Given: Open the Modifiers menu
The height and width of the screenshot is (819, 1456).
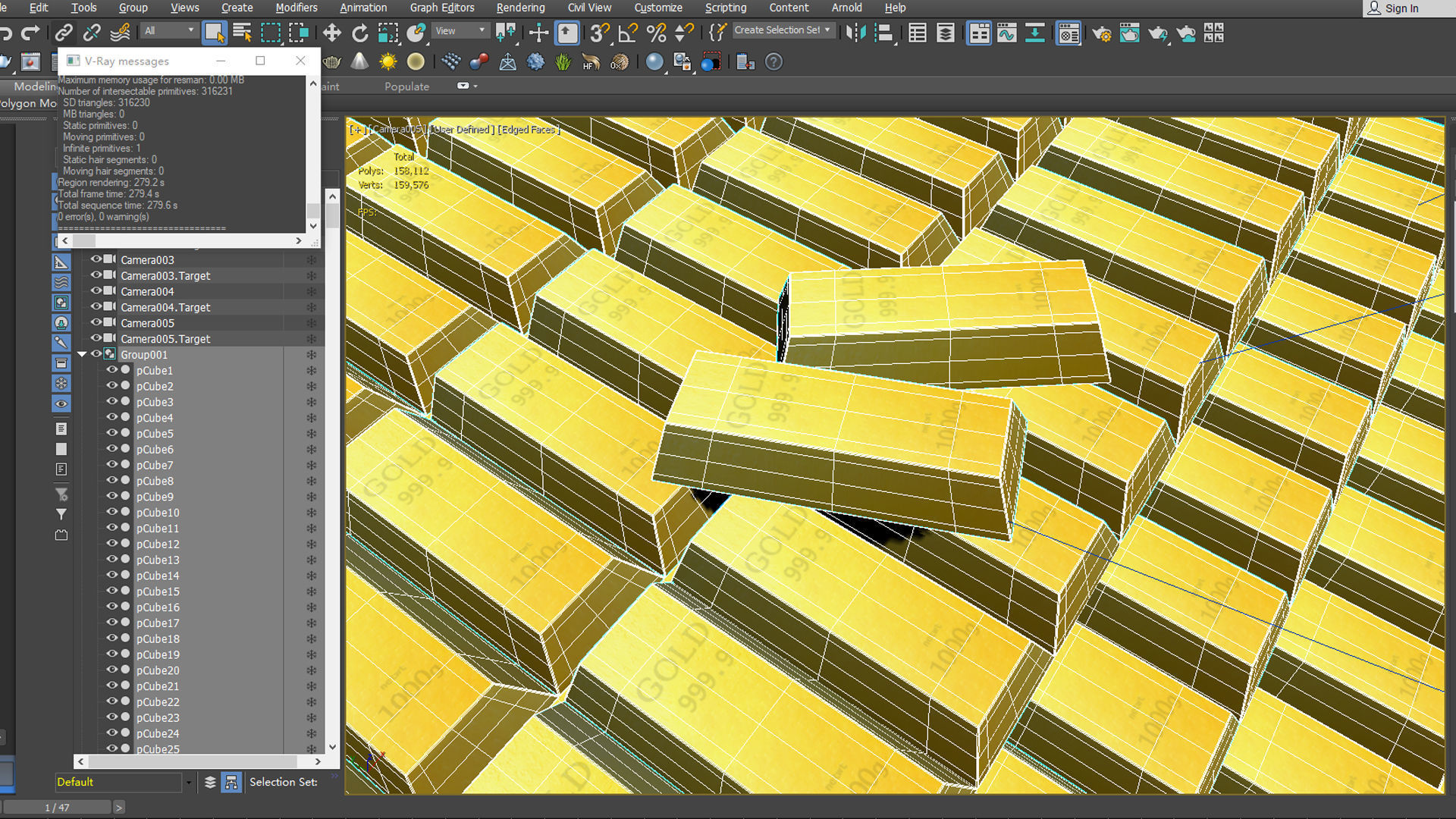Looking at the screenshot, I should [x=297, y=8].
